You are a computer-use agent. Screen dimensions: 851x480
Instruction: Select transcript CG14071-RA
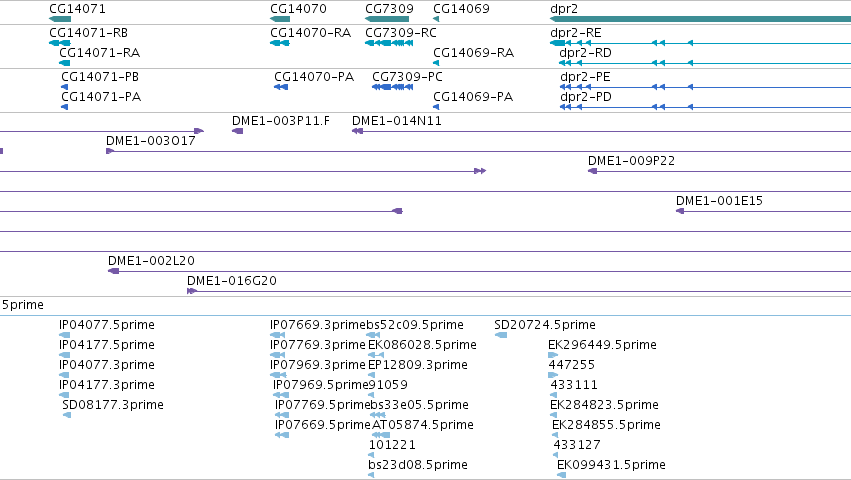tap(99, 53)
